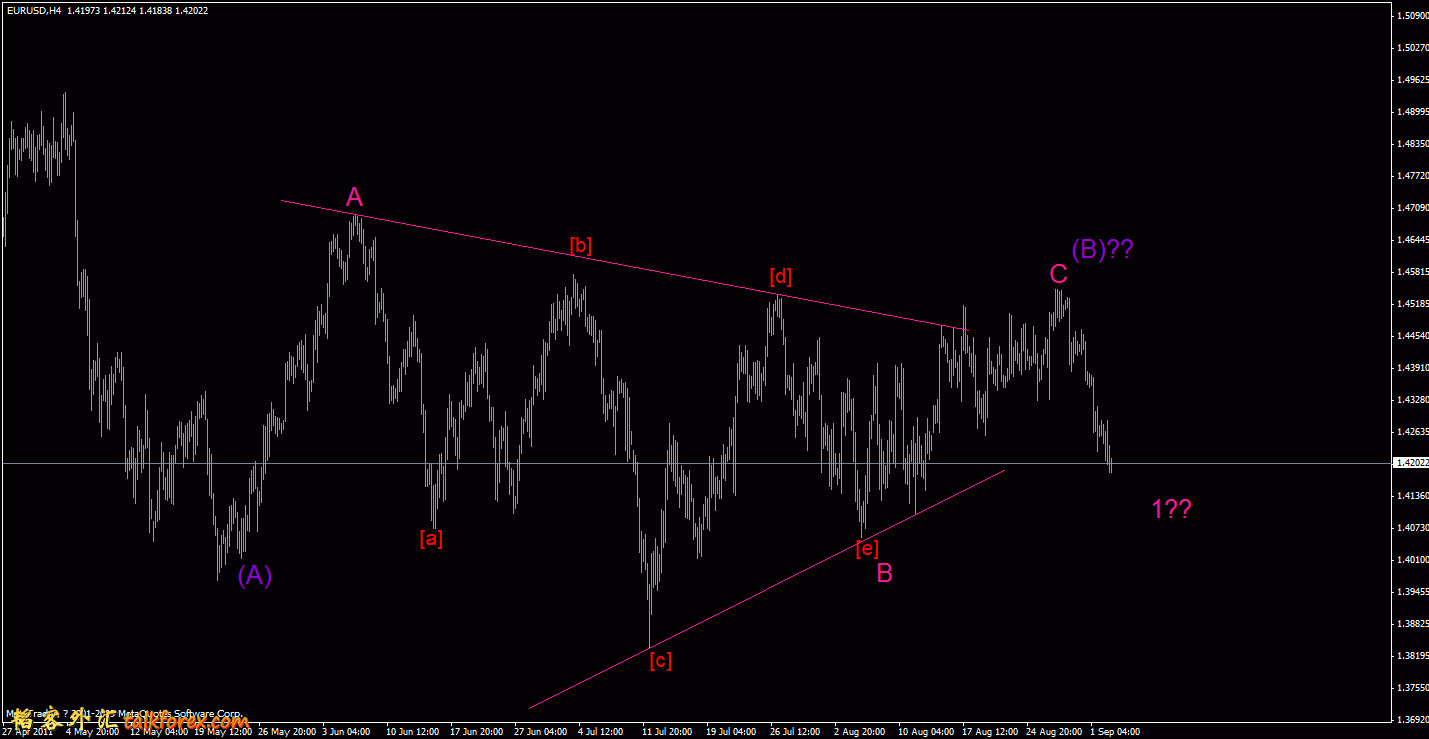Viewport: 1429px width, 739px height.
Task: Click time axis label 26 May 20:00
Action: pyautogui.click(x=287, y=732)
